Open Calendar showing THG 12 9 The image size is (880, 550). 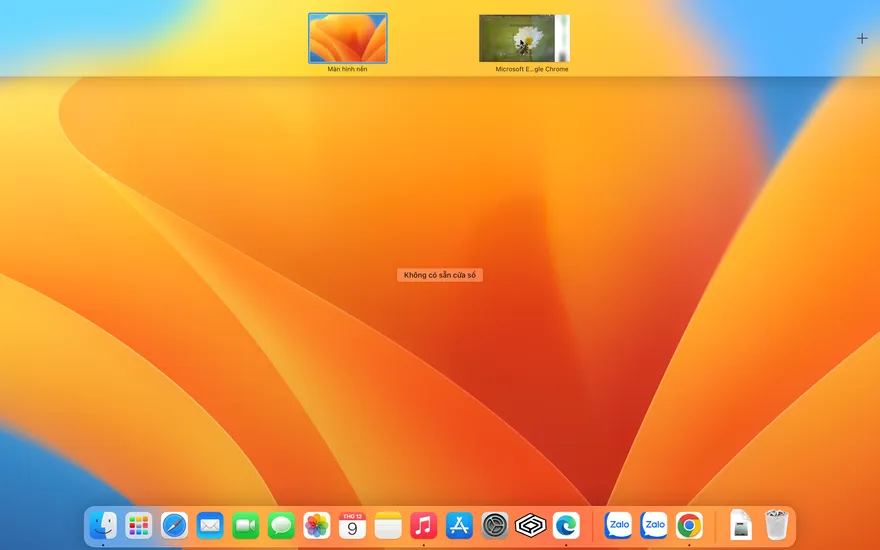(x=352, y=526)
